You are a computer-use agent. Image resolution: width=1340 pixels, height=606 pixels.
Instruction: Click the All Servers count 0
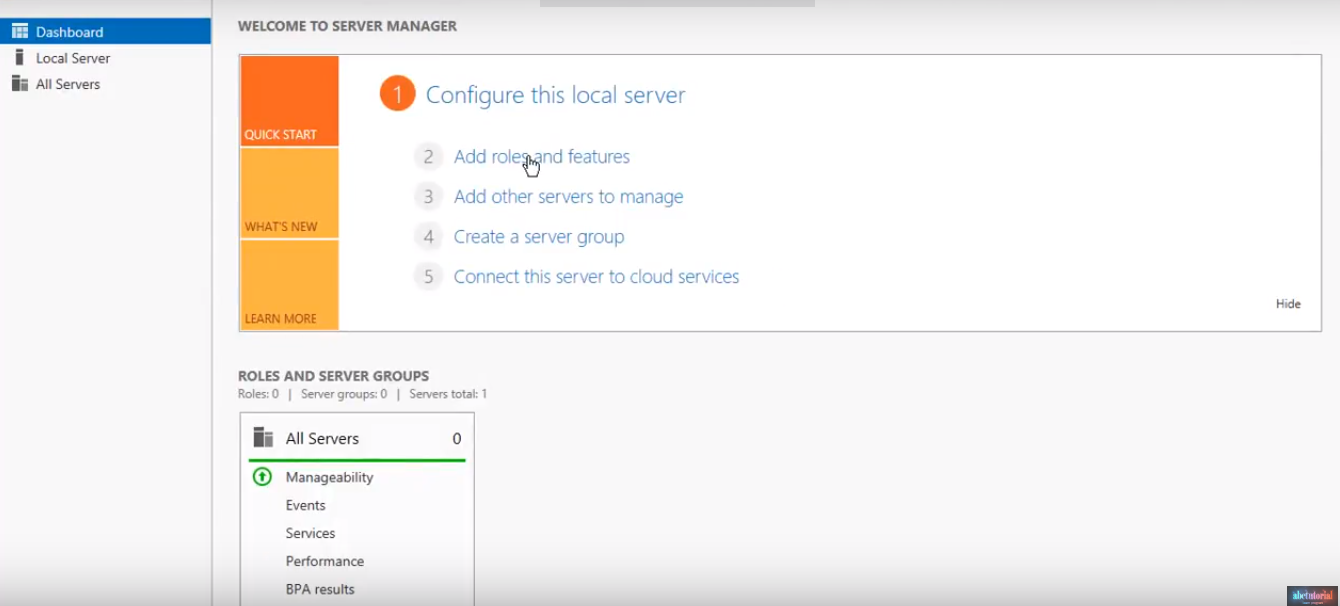[457, 438]
